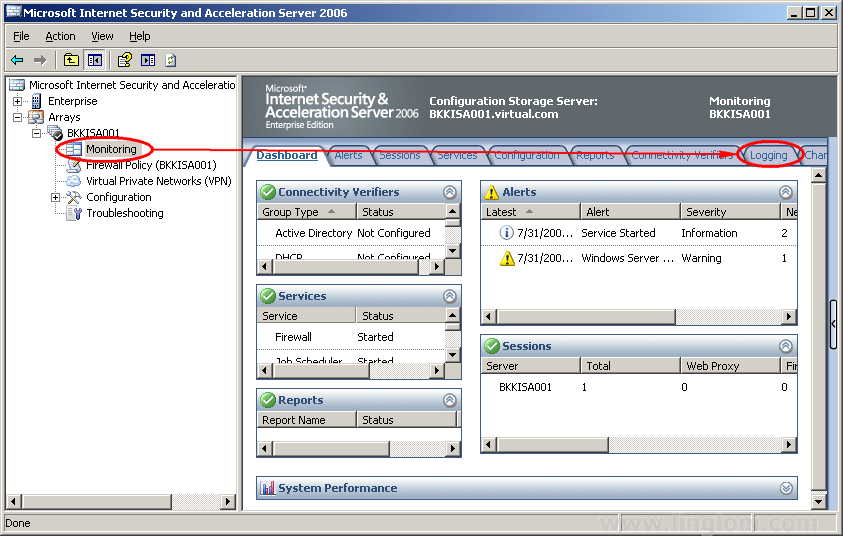Click the information icon on Service Started alert
The width and height of the screenshot is (843, 536).
[506, 233]
